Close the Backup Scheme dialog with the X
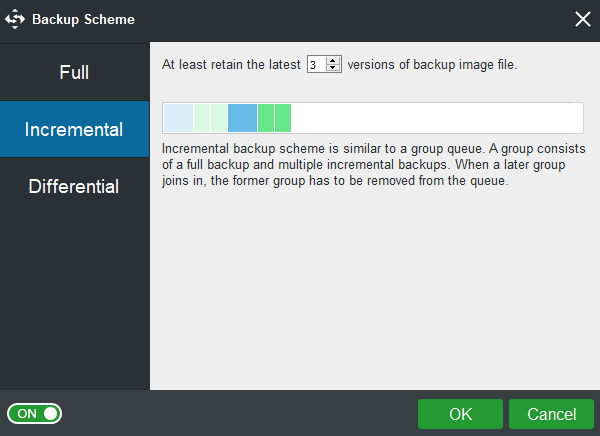600x436 pixels. 582,19
